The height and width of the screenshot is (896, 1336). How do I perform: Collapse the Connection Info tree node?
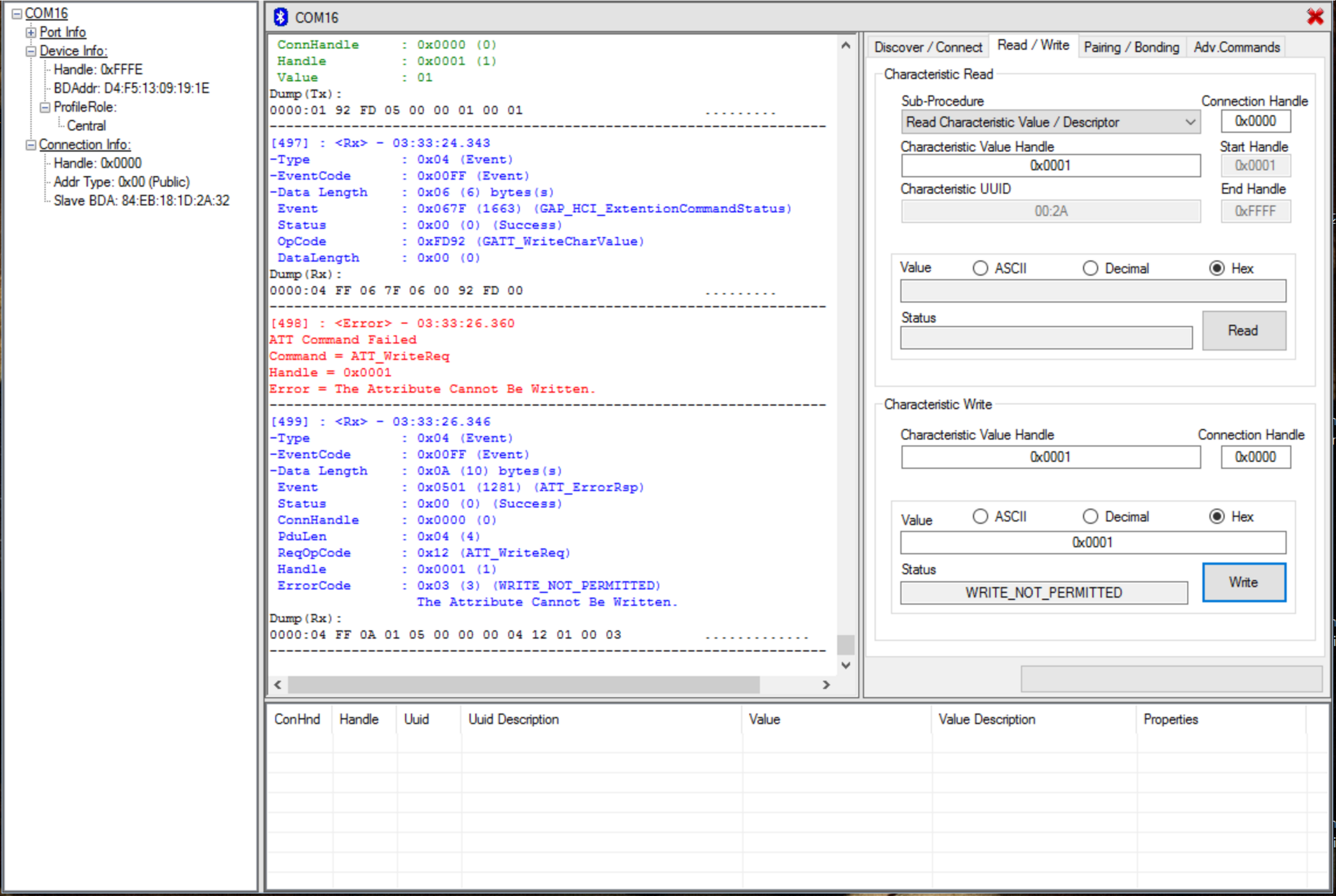pos(31,145)
